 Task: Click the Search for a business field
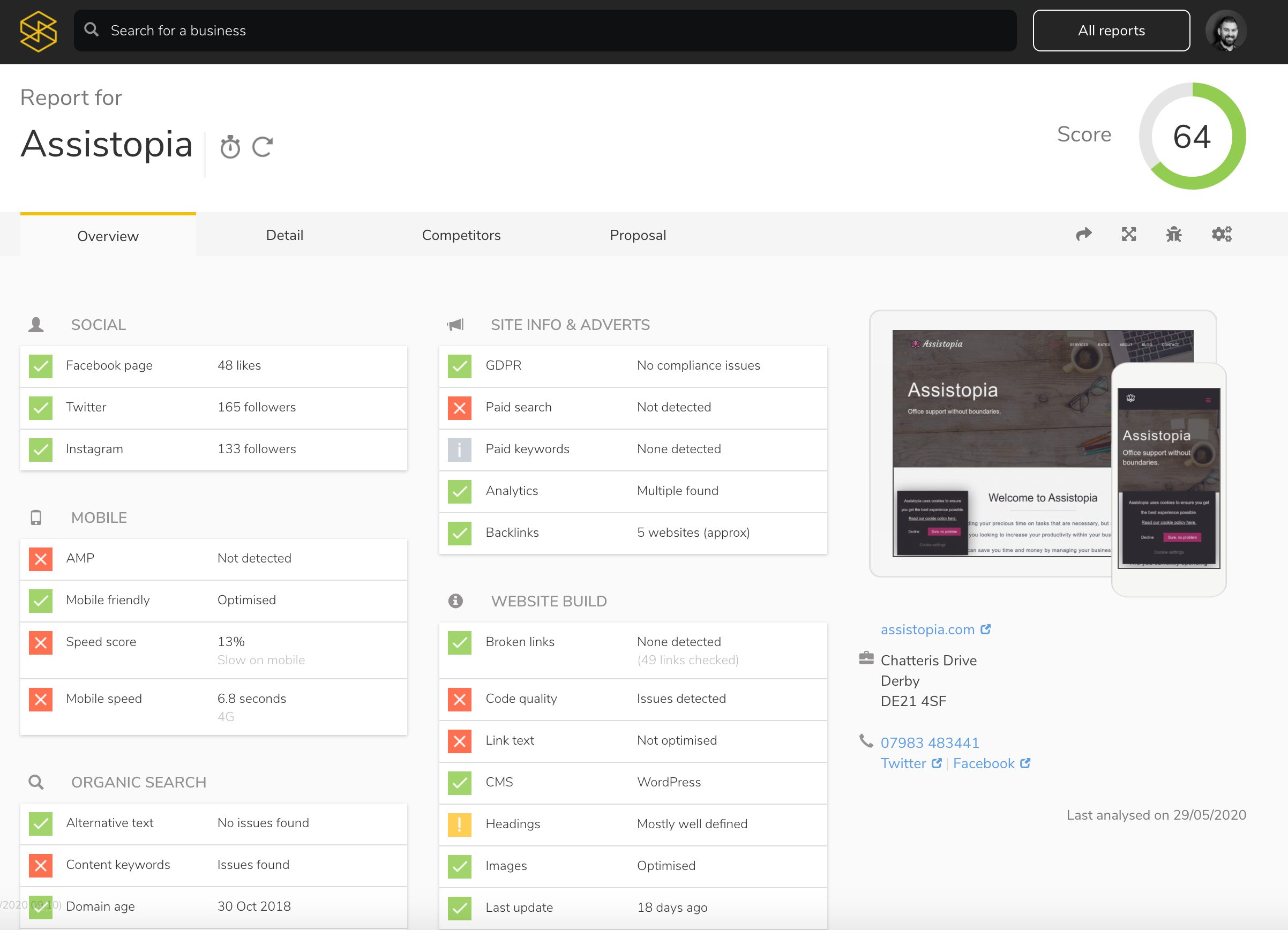click(398, 30)
